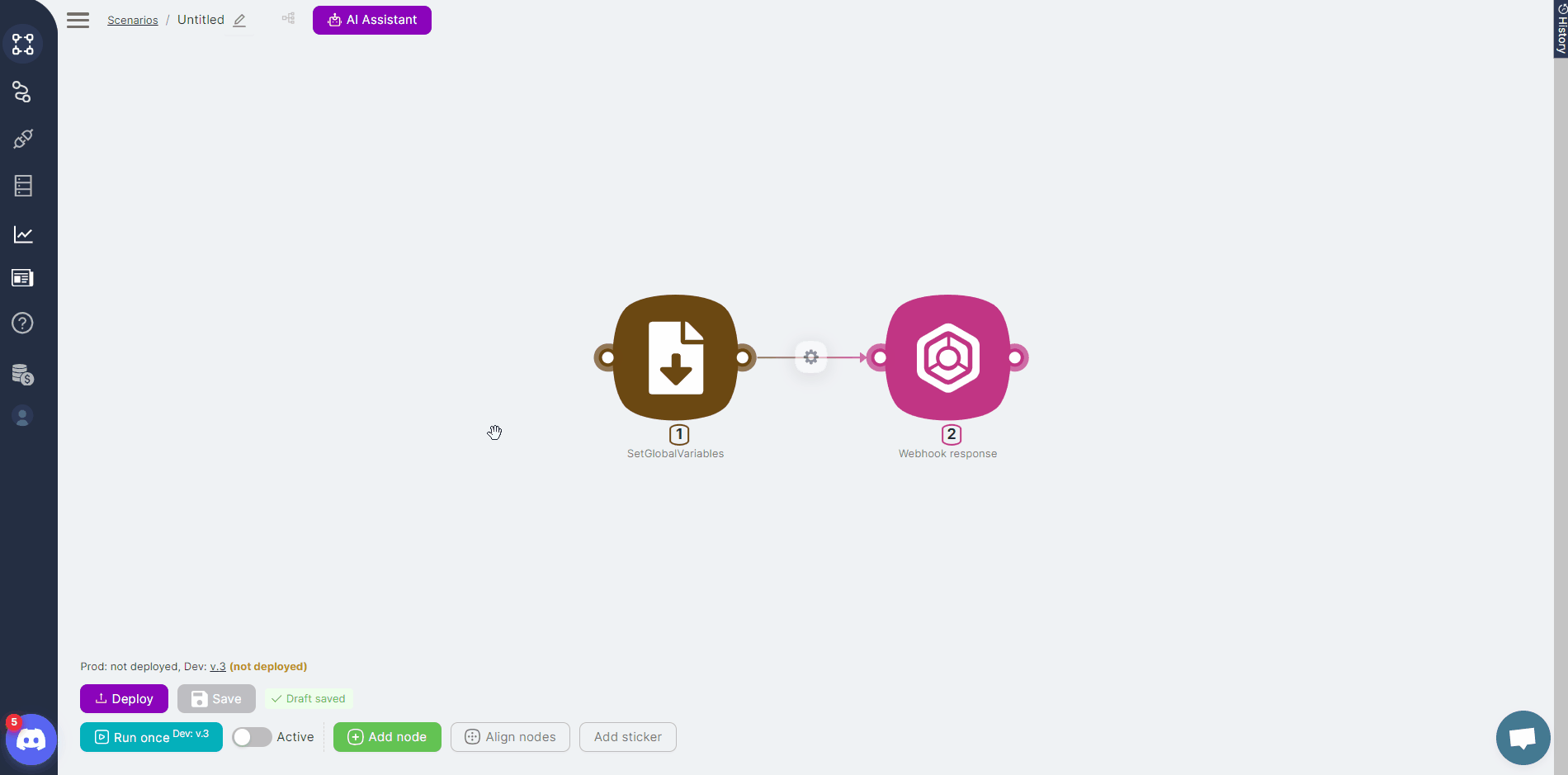Expand the History side panel
The height and width of the screenshot is (775, 1568).
click(x=1561, y=29)
